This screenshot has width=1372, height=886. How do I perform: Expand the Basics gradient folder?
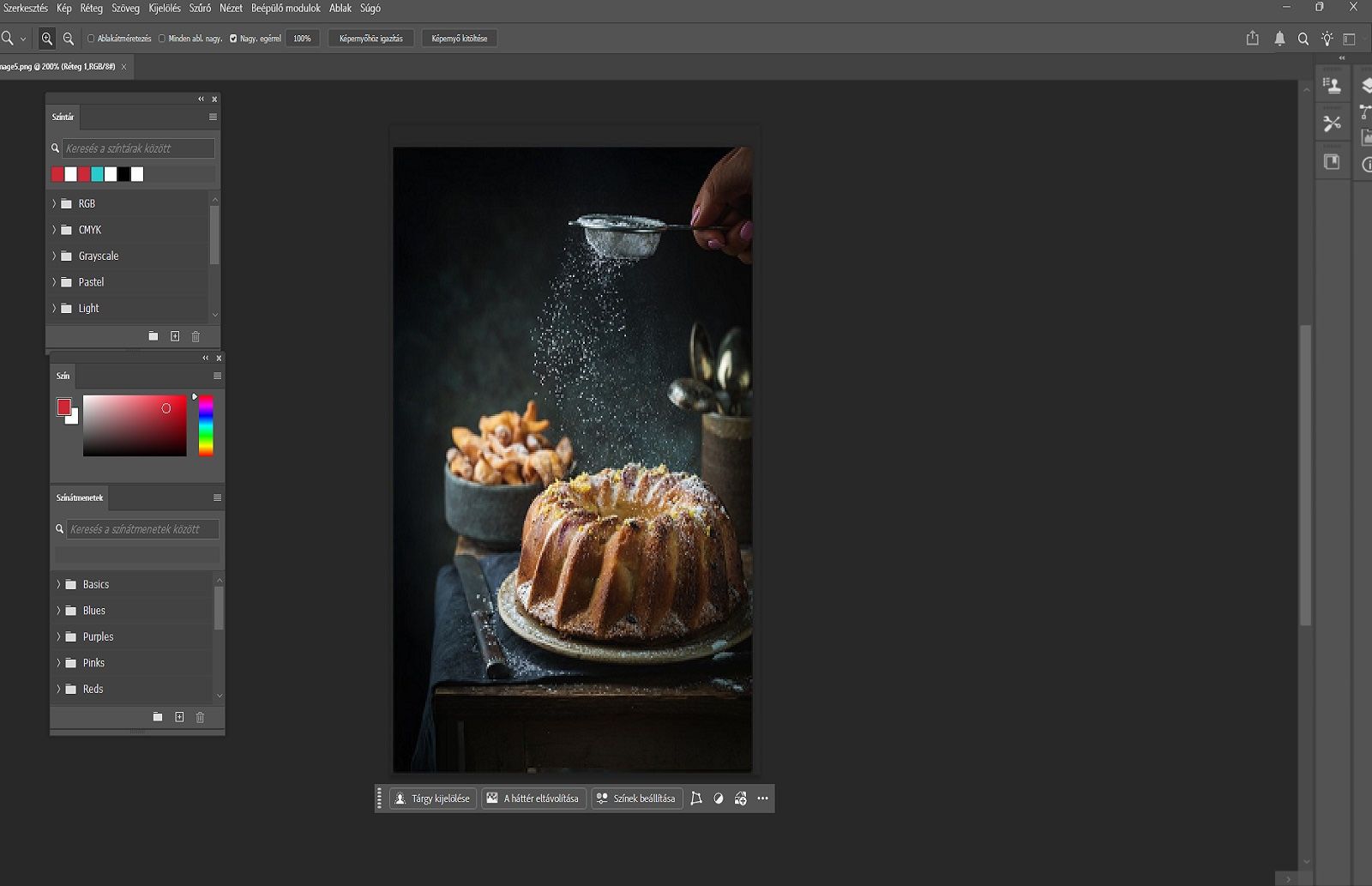[58, 585]
